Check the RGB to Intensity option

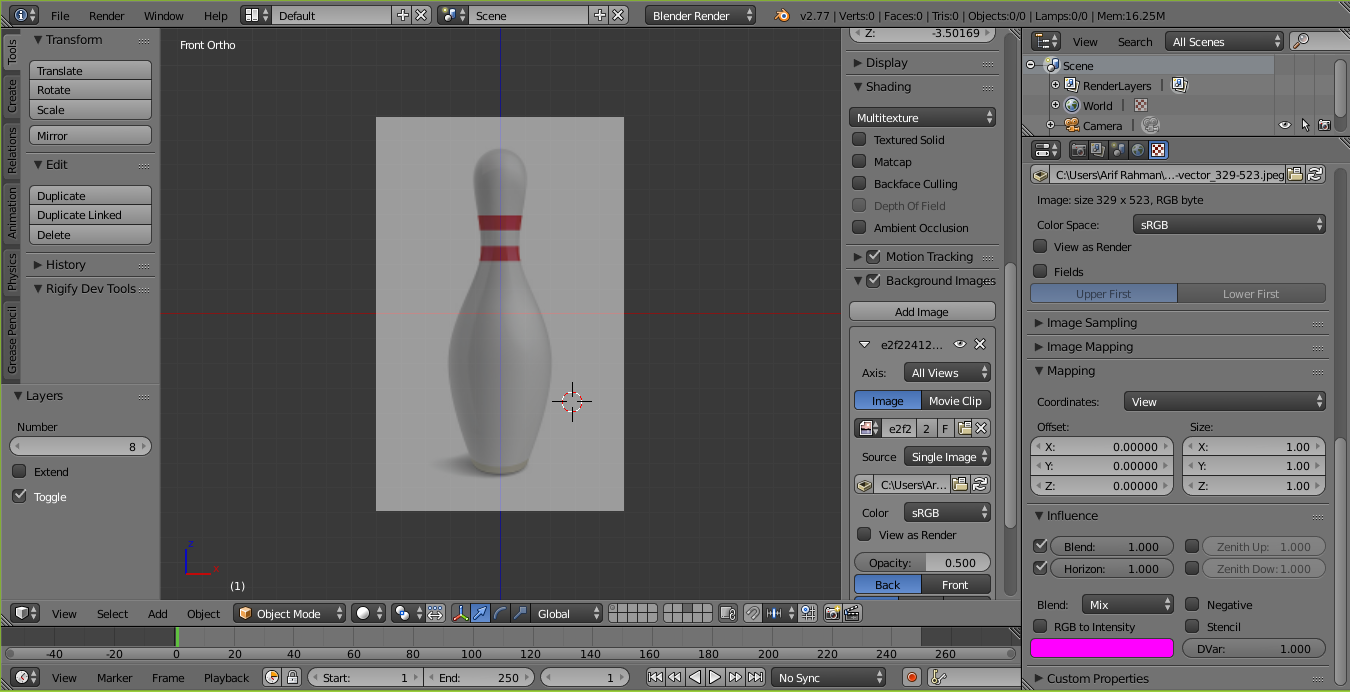pyautogui.click(x=1040, y=627)
